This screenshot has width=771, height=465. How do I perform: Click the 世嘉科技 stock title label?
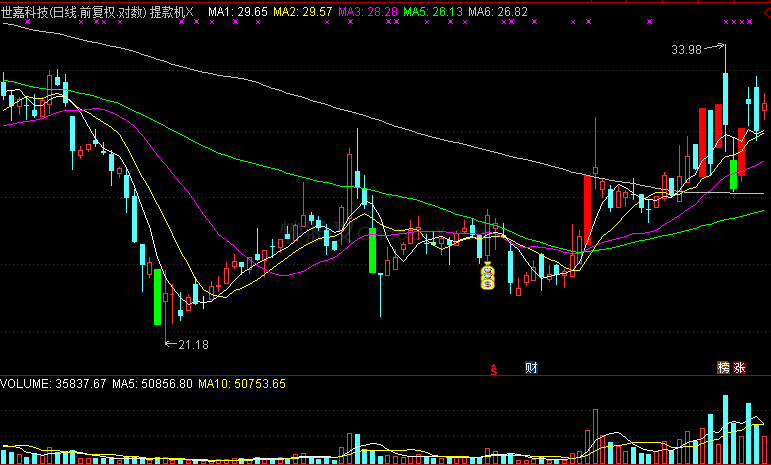24,12
